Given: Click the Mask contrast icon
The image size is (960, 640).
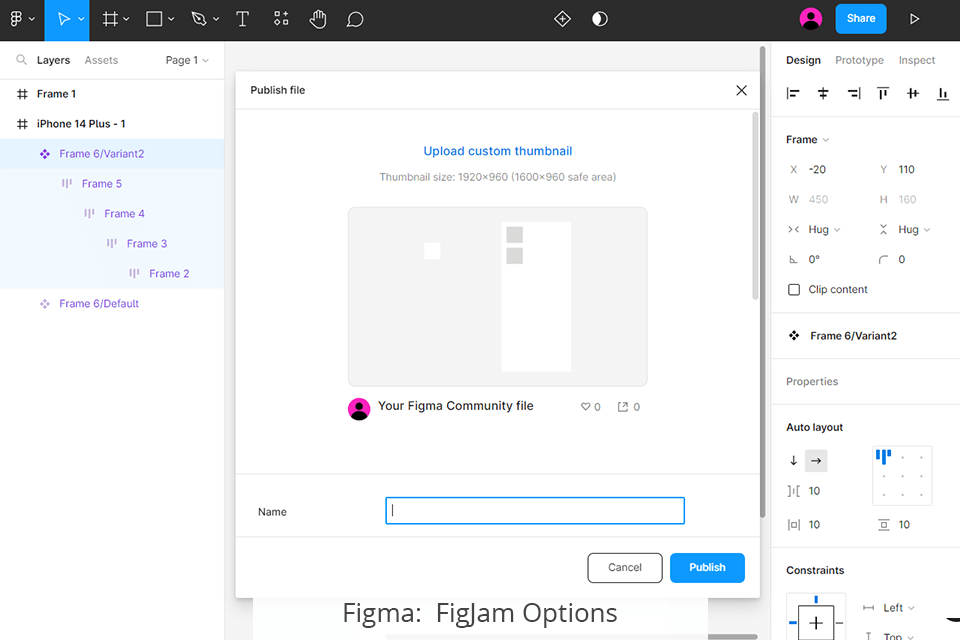Looking at the screenshot, I should click(x=600, y=19).
